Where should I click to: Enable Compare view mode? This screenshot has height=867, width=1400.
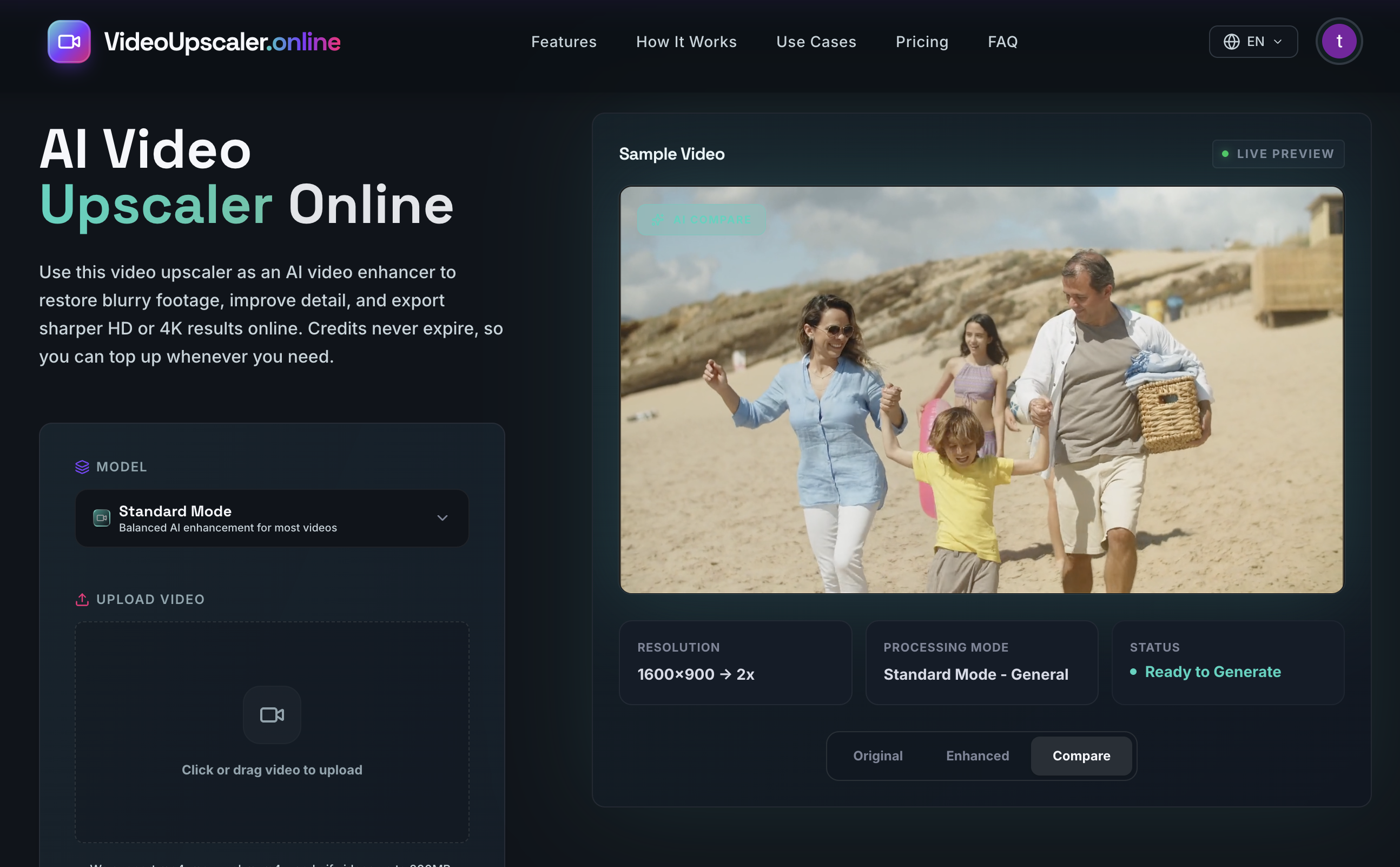point(1081,756)
